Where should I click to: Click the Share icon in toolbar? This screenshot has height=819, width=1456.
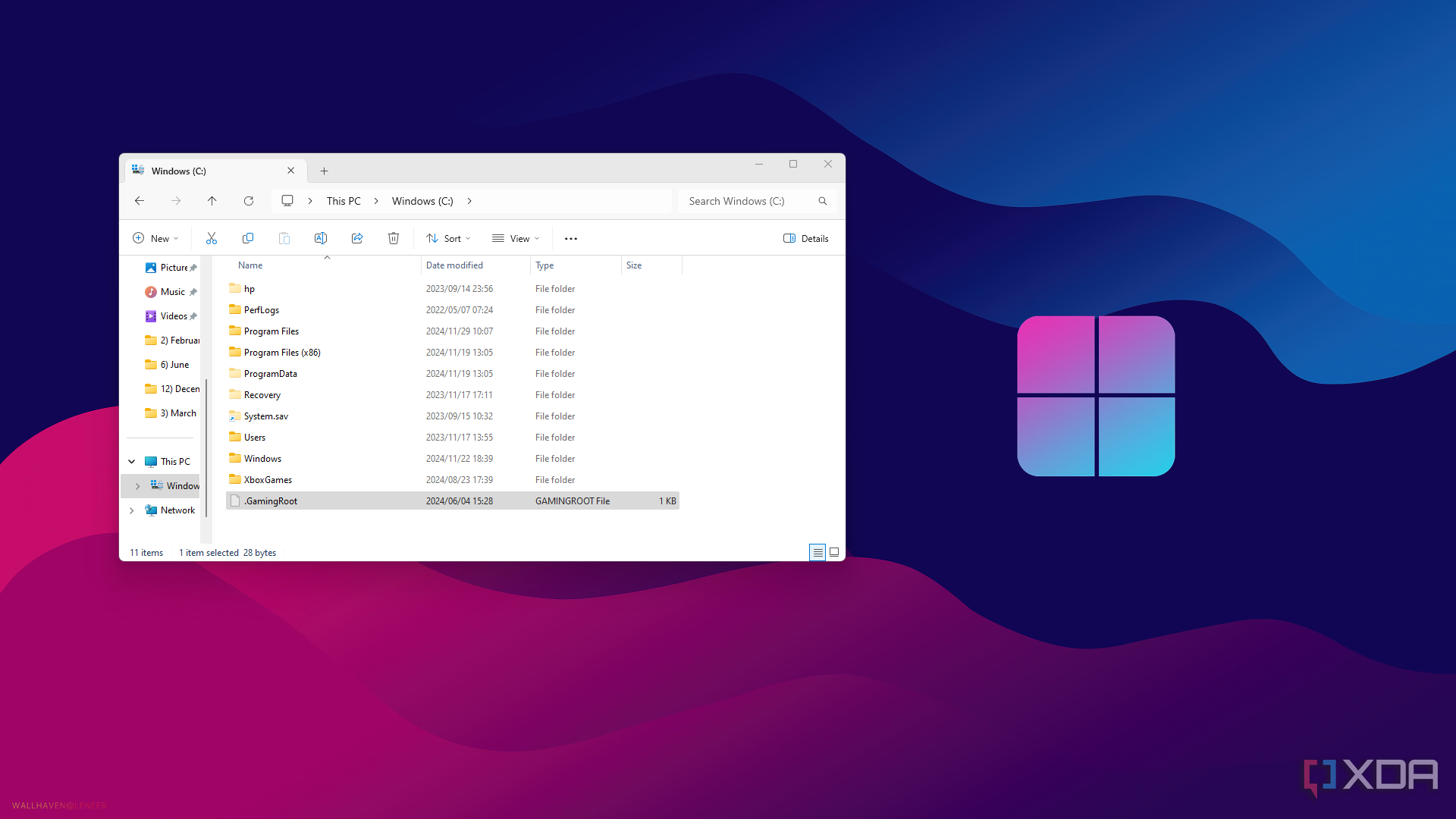[x=357, y=238]
